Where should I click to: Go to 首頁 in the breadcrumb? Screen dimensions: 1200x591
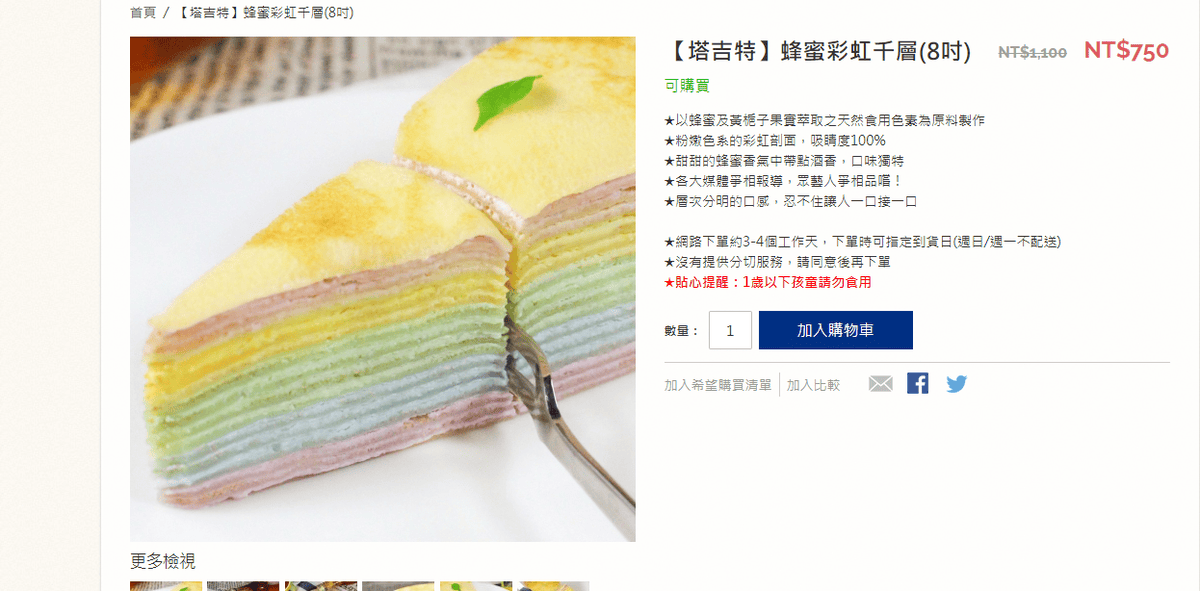[x=143, y=12]
